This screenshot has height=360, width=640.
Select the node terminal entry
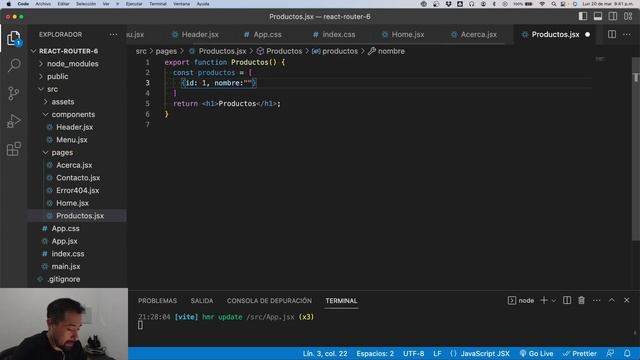521,300
